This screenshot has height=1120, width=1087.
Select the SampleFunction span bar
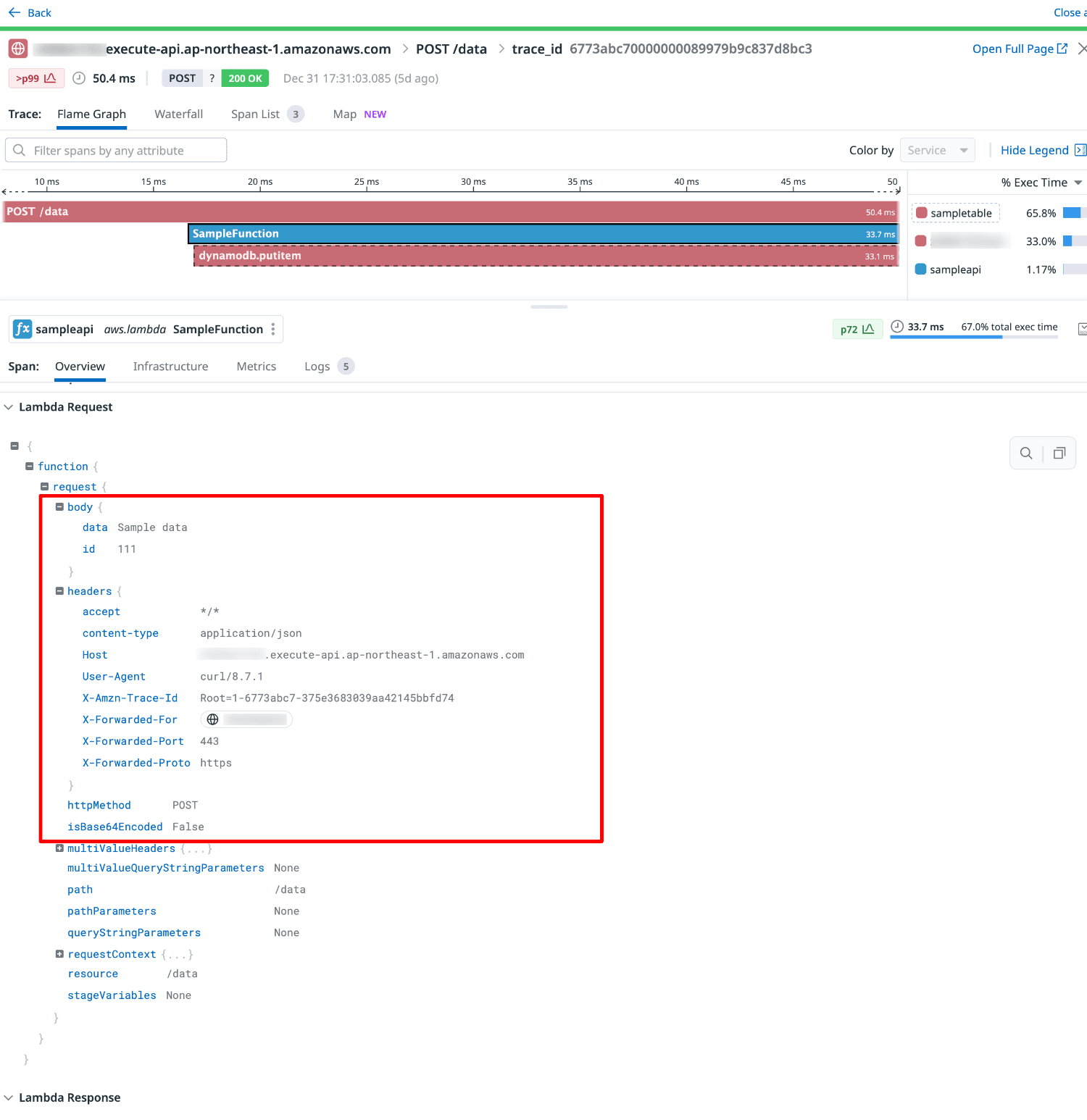point(543,233)
